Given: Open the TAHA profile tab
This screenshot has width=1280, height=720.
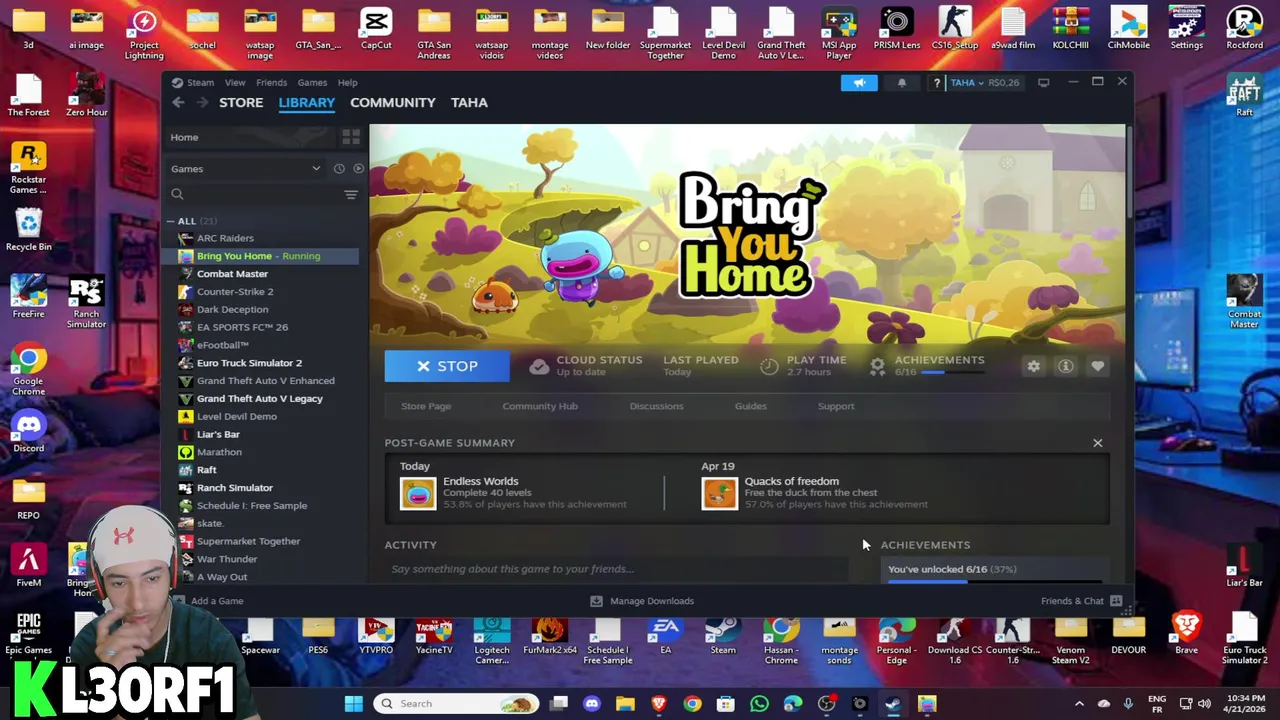Looking at the screenshot, I should click(x=469, y=102).
